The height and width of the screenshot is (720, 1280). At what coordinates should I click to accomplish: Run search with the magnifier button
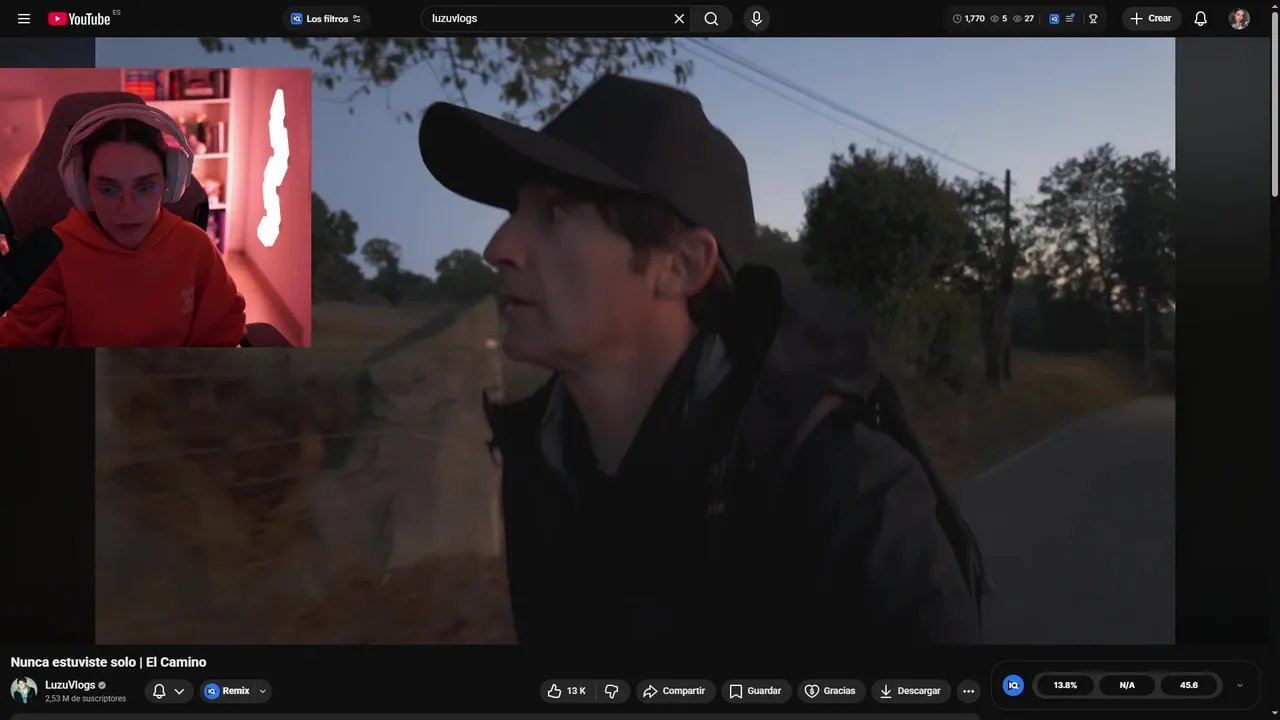711,19
